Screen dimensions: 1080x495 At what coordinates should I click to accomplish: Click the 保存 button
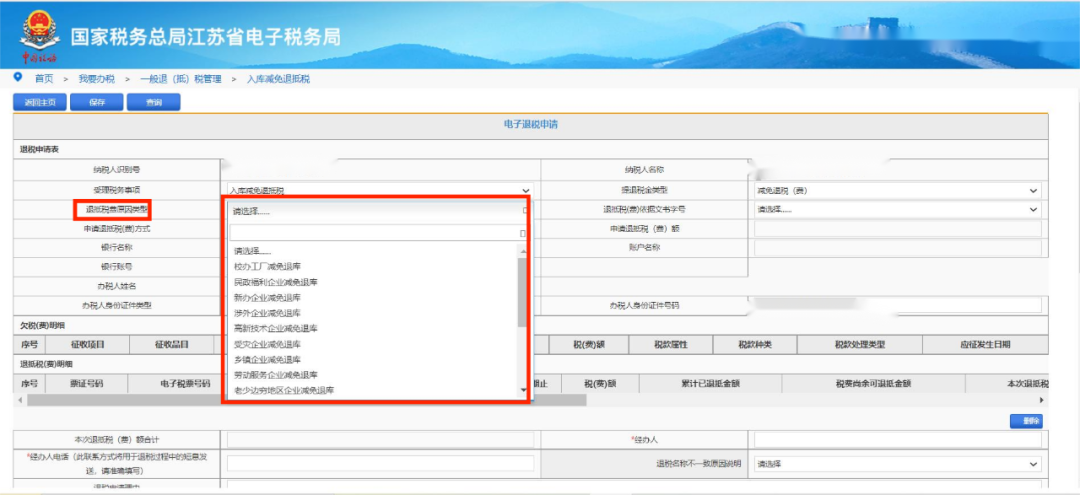point(97,103)
